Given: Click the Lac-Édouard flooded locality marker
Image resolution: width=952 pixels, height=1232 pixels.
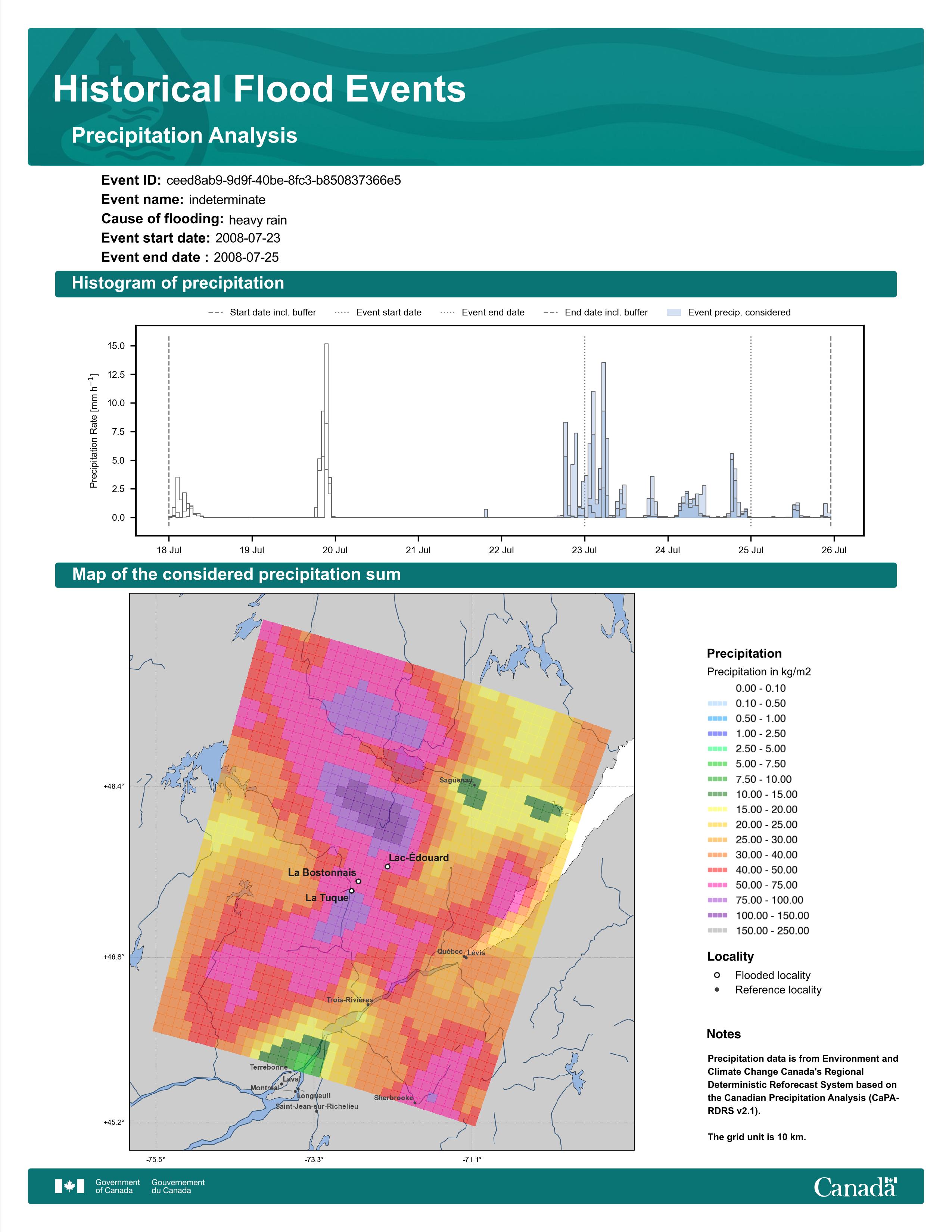Looking at the screenshot, I should [388, 867].
